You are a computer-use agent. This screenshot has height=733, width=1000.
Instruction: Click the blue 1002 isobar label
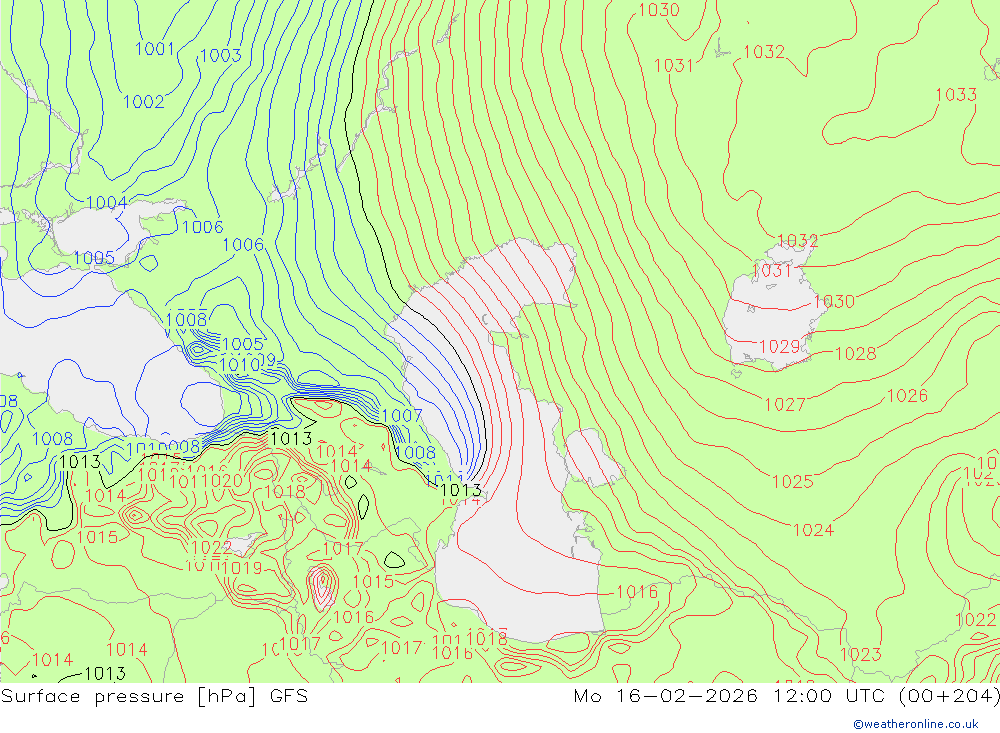[143, 101]
